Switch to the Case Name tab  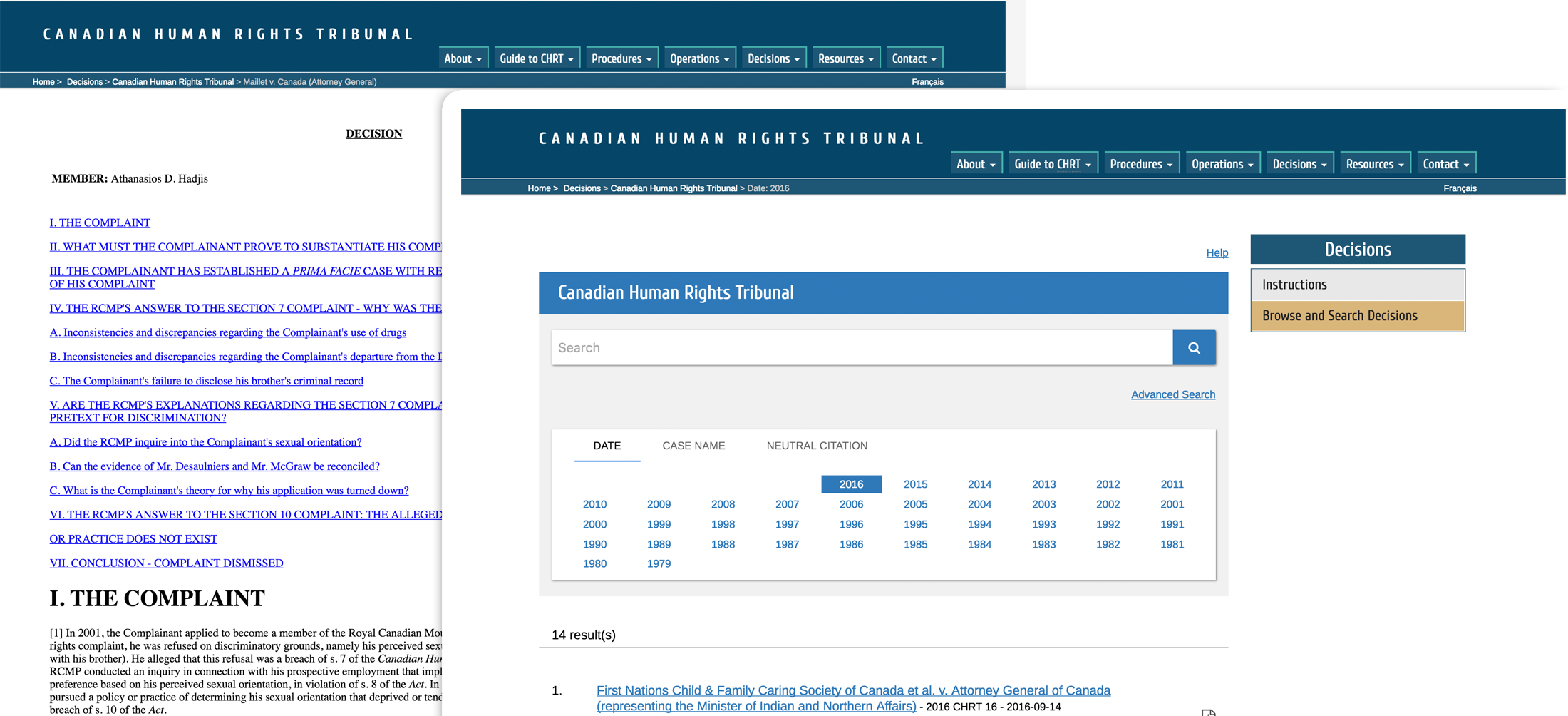(x=693, y=446)
